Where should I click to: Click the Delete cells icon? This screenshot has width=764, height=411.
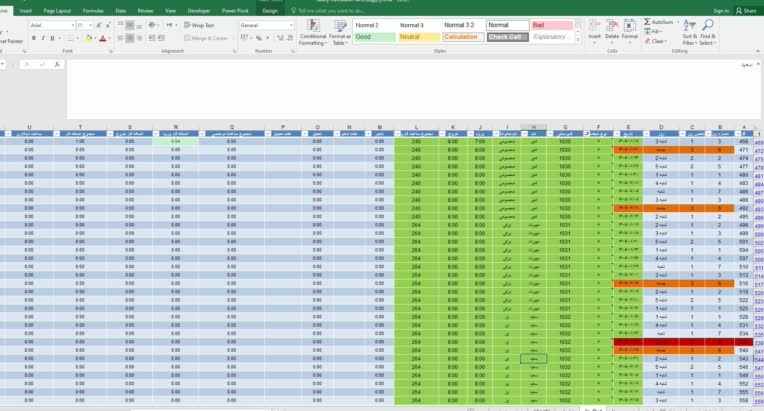point(611,30)
